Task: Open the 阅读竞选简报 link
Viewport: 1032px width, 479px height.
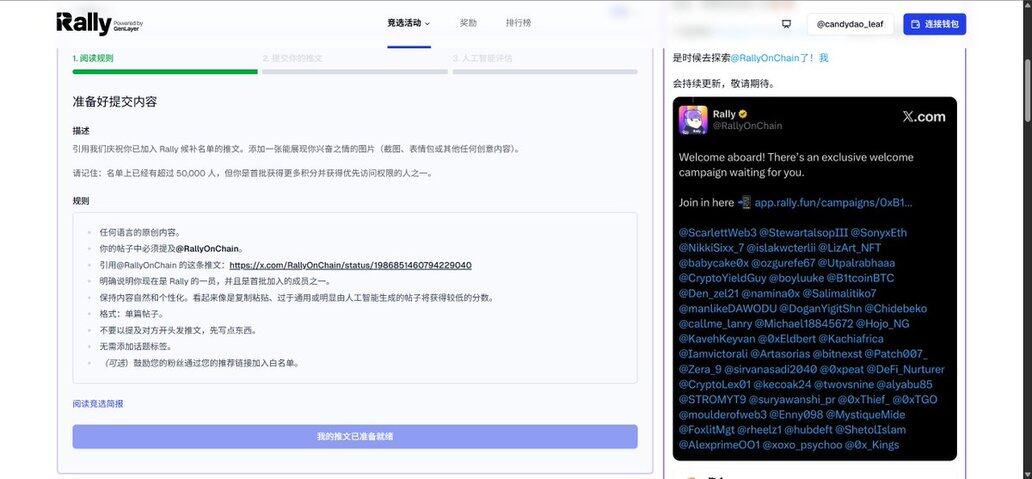Action: coord(98,404)
